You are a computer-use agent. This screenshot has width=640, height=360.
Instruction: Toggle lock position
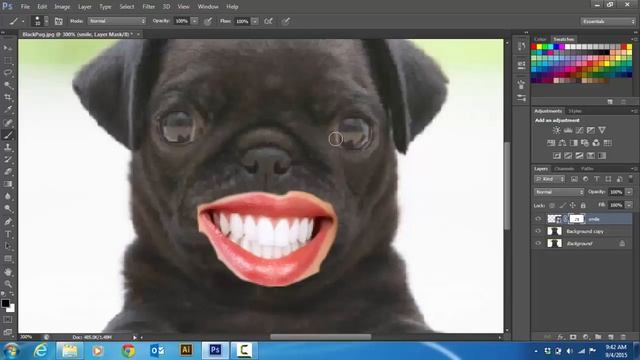tap(573, 205)
